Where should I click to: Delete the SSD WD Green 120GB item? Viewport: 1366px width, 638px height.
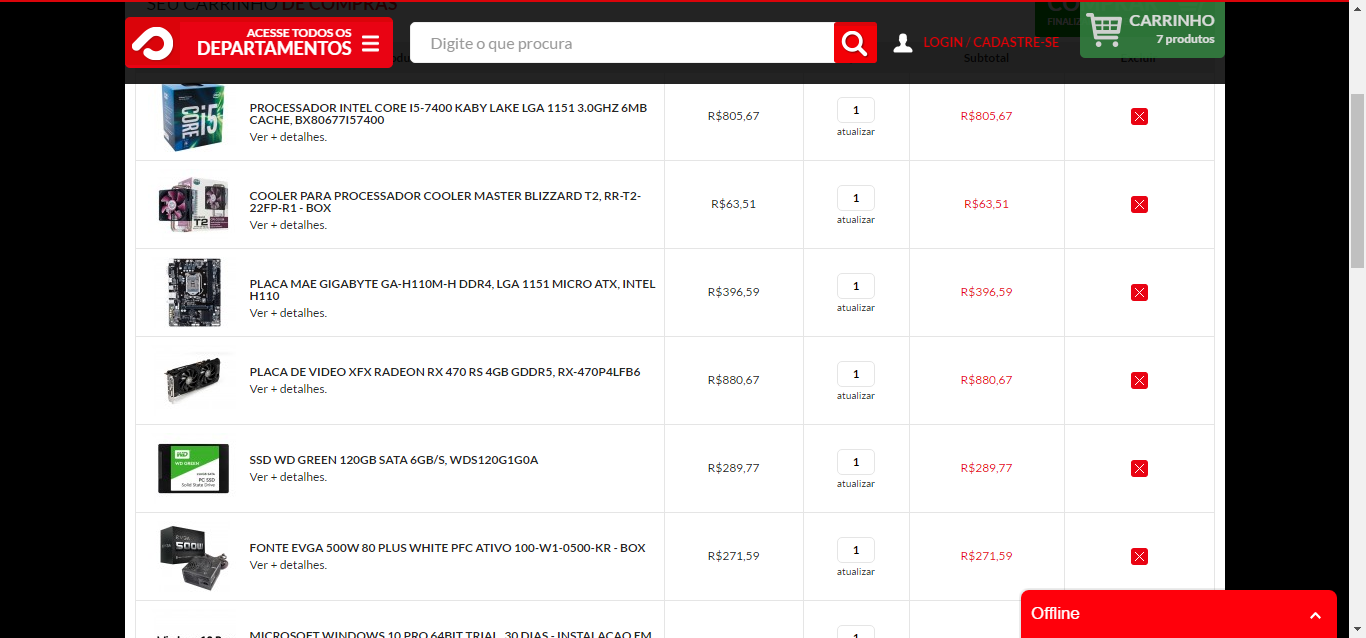click(x=1139, y=468)
